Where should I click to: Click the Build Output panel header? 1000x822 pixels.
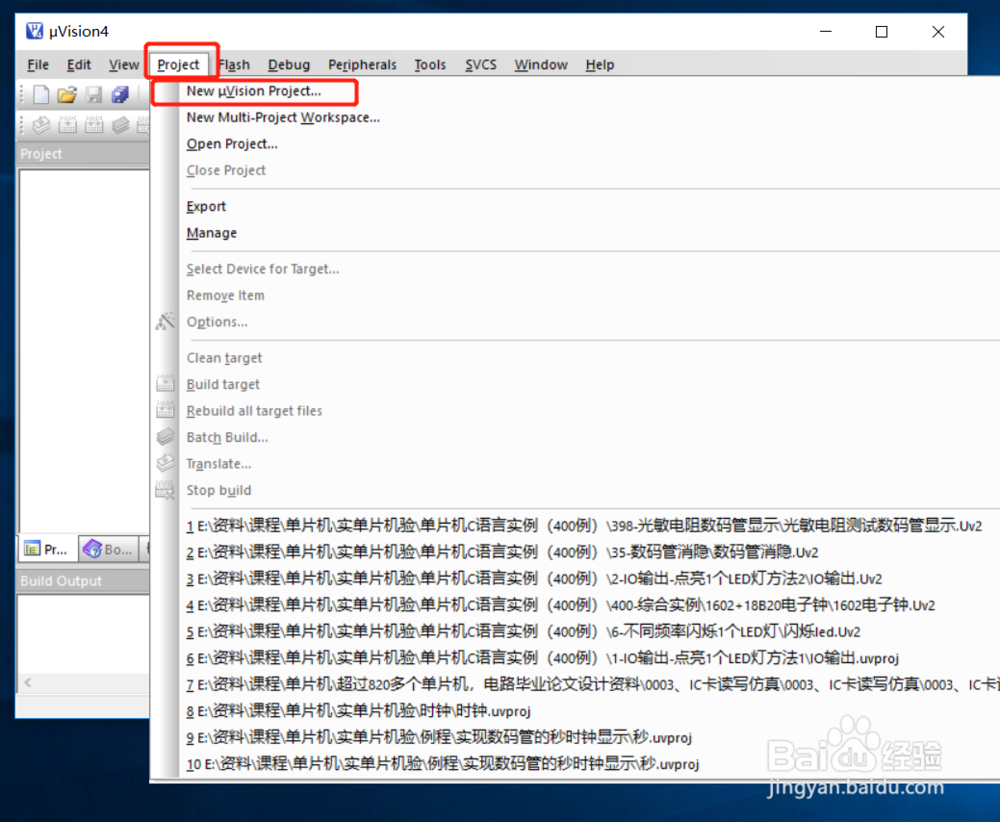(x=82, y=581)
